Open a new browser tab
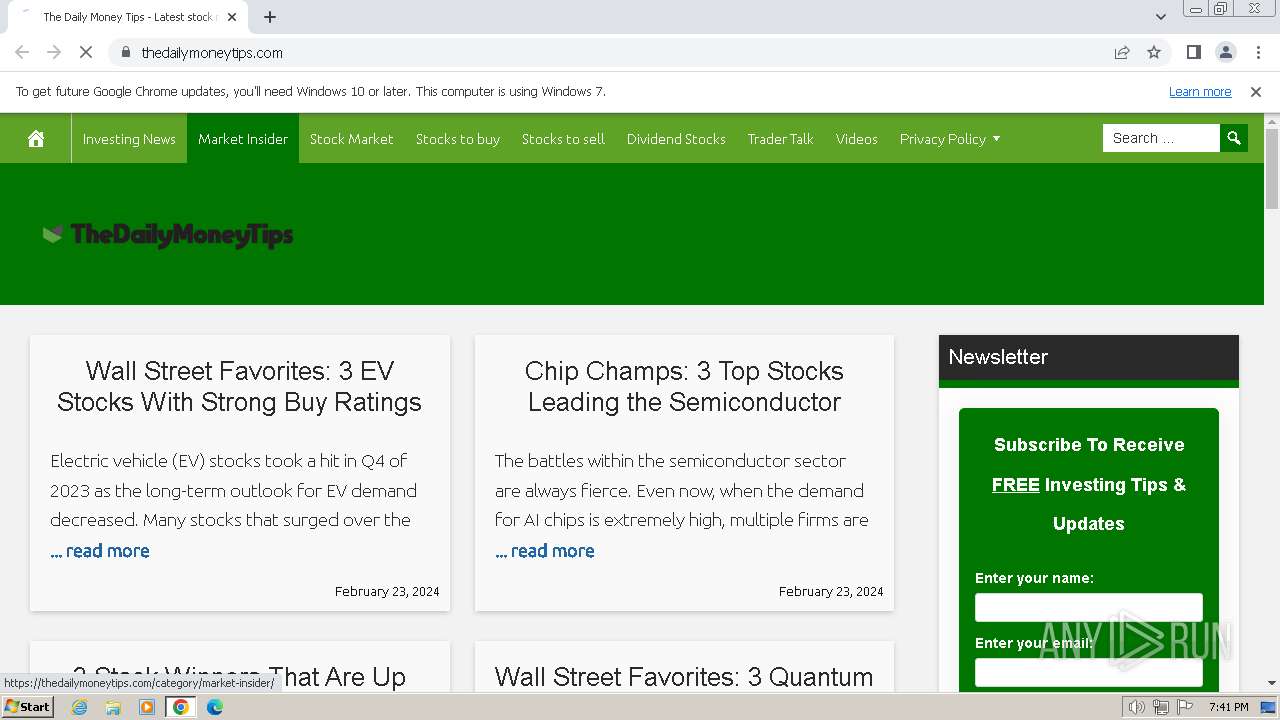1280x720 pixels. point(270,17)
